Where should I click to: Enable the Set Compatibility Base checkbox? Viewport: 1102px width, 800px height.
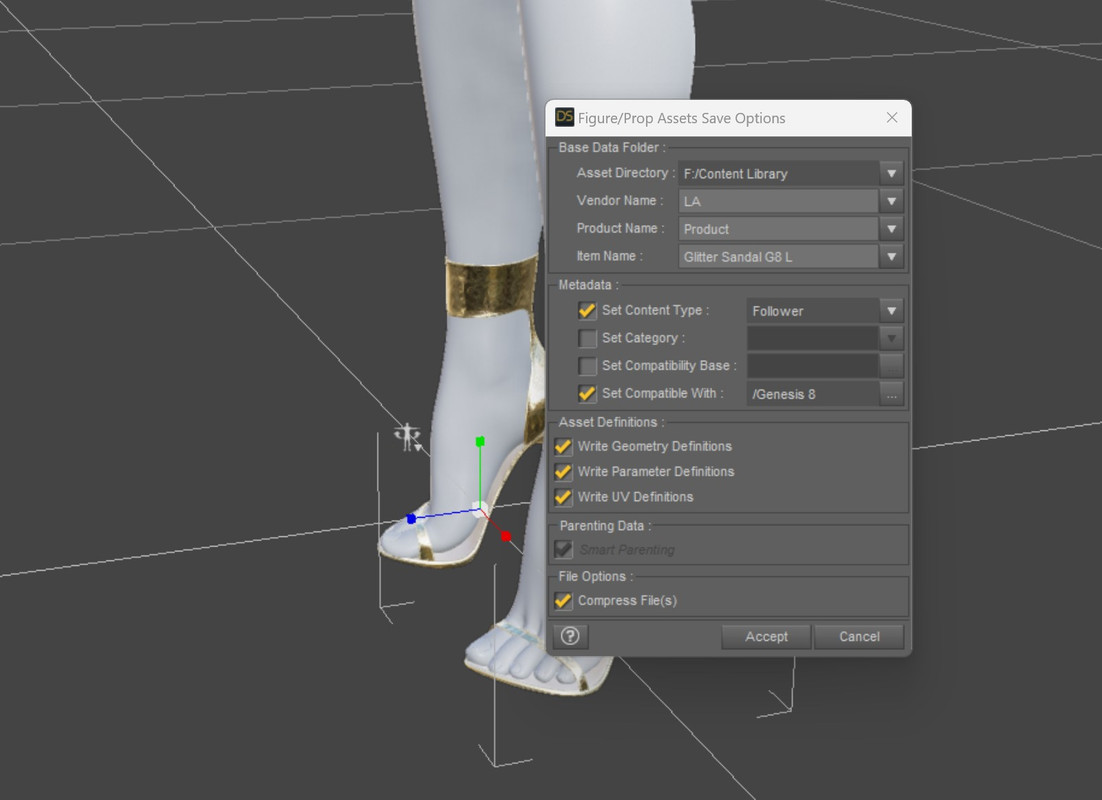point(587,366)
